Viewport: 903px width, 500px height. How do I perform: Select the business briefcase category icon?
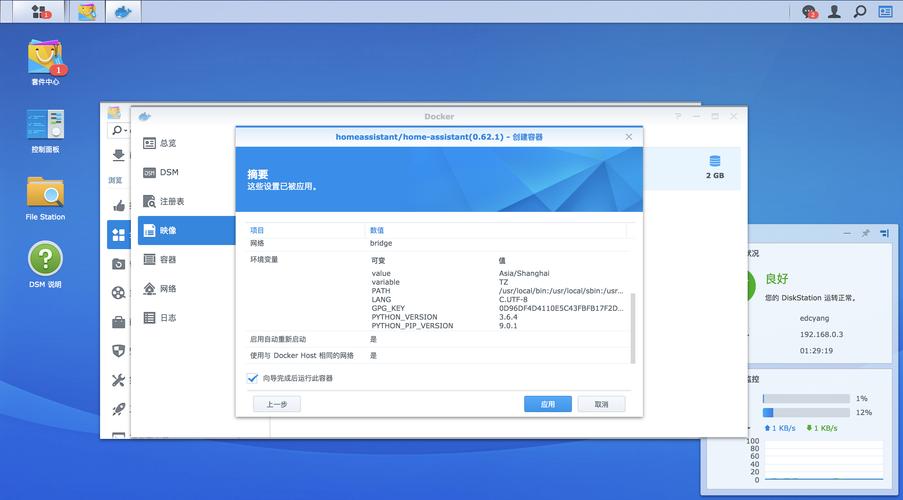119,322
